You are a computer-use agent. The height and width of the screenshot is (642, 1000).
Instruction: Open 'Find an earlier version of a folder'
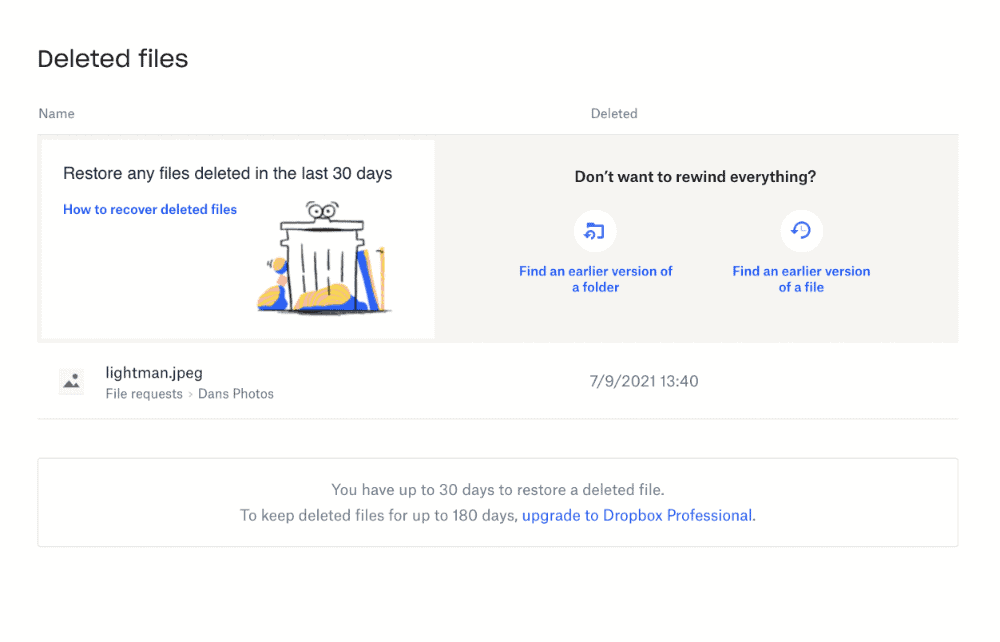pos(596,279)
